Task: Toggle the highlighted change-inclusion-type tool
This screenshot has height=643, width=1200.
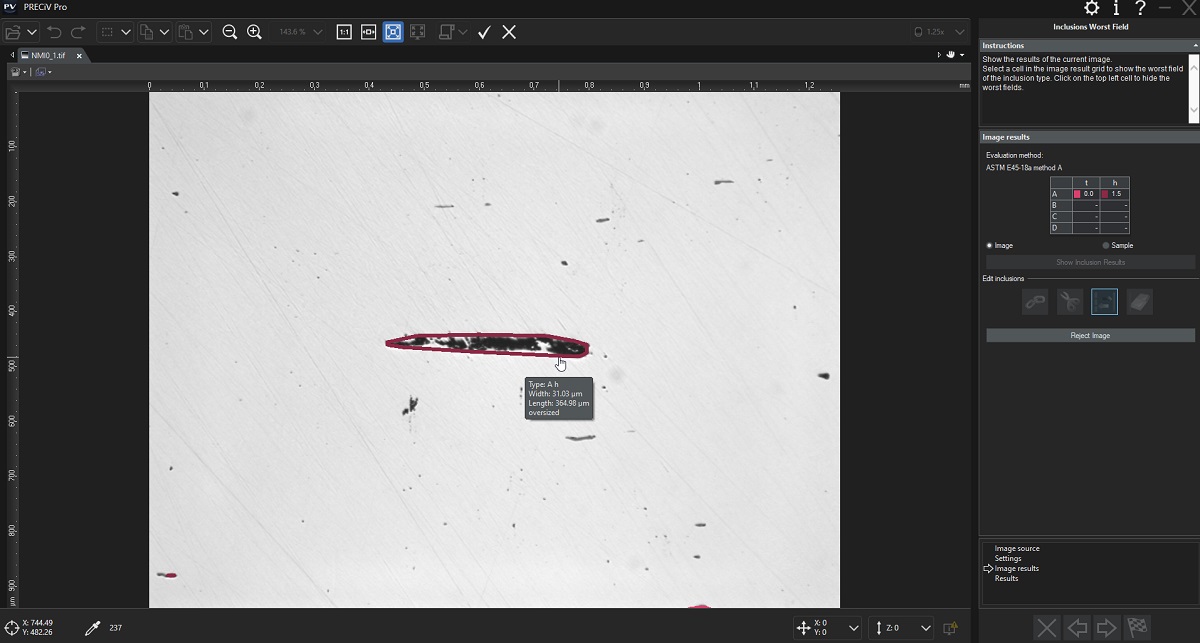Action: [x=1104, y=301]
